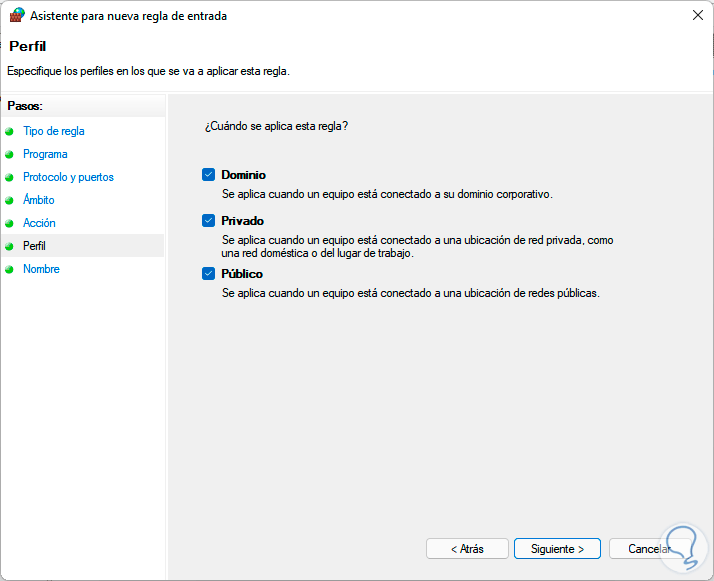Open the Acción step
Screen dimensions: 714x581
click(x=39, y=223)
